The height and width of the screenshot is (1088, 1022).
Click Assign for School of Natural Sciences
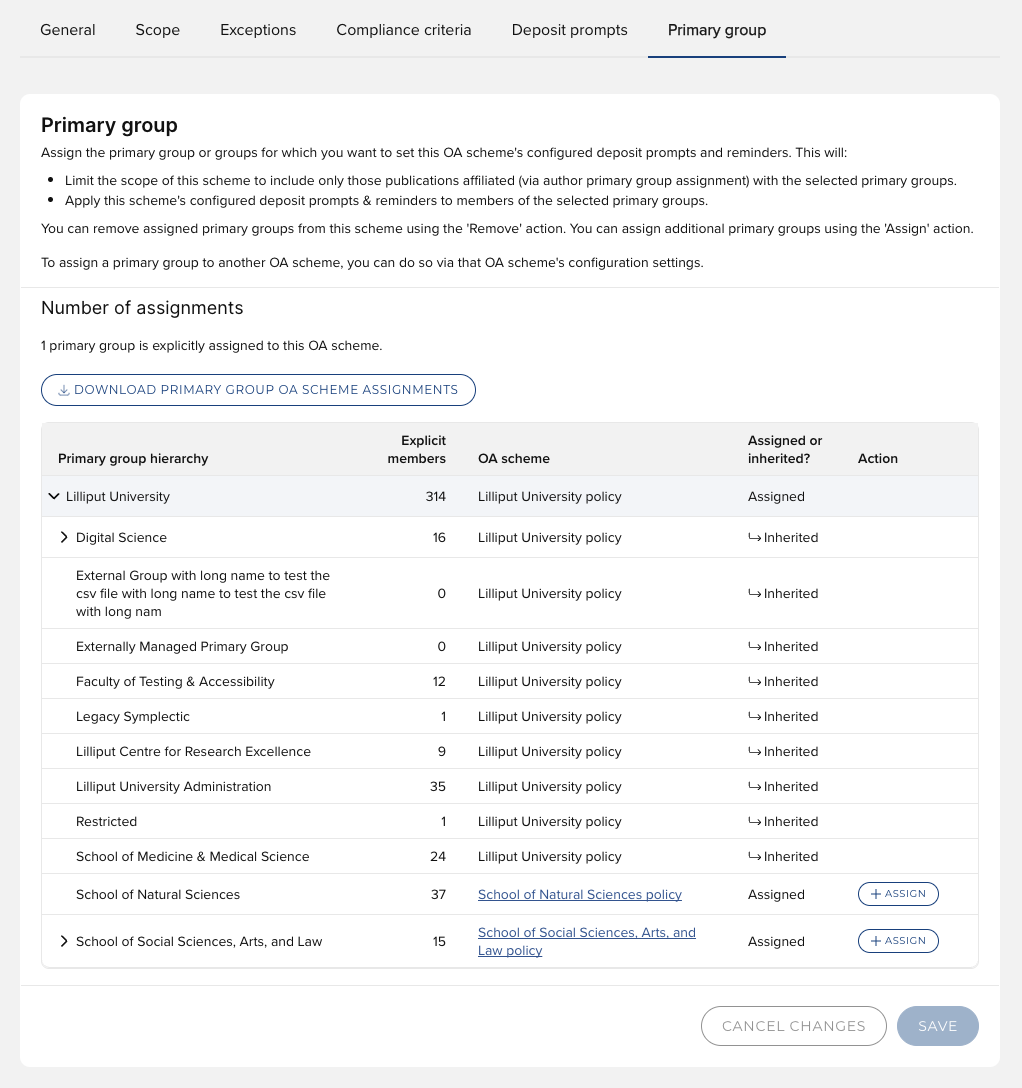click(898, 894)
